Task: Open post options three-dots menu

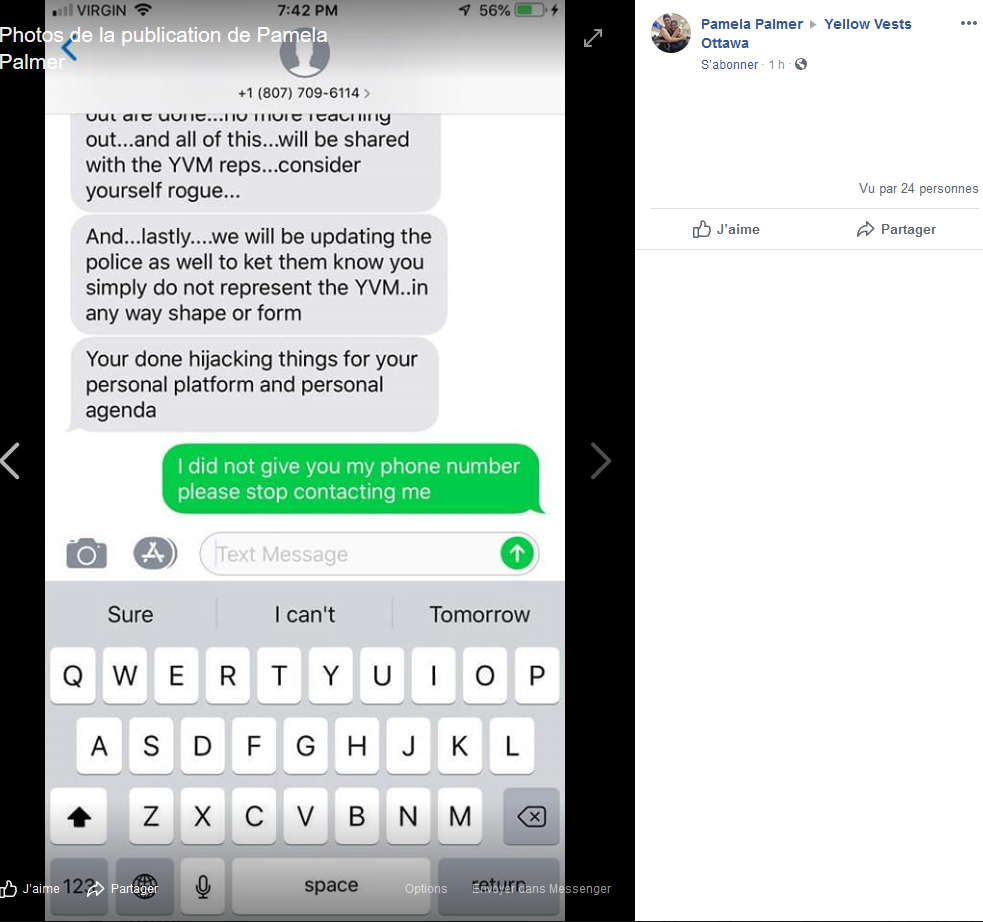Action: pos(969,23)
